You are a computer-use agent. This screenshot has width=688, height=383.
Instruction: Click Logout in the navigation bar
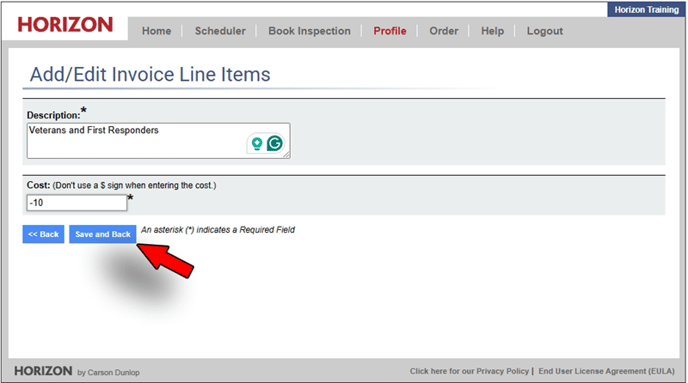545,31
